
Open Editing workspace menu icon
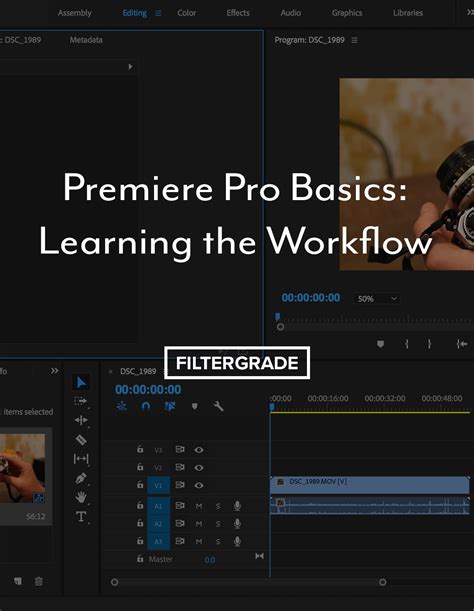tap(158, 13)
